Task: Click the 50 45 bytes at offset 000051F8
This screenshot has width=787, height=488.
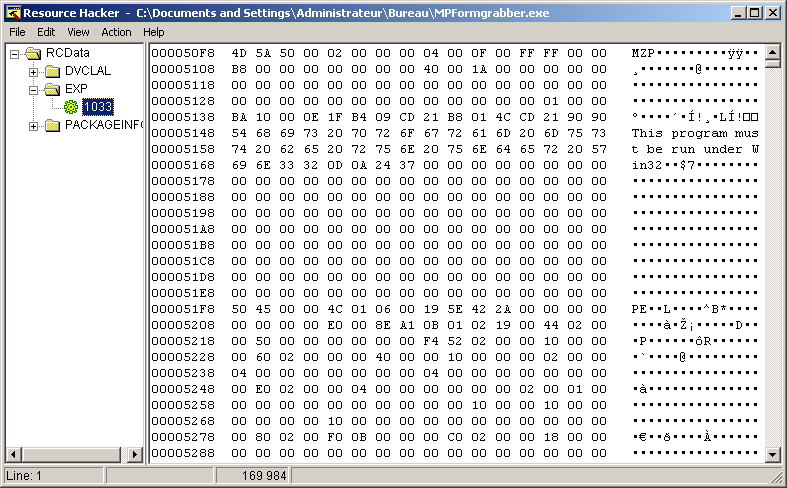Action: (x=251, y=309)
